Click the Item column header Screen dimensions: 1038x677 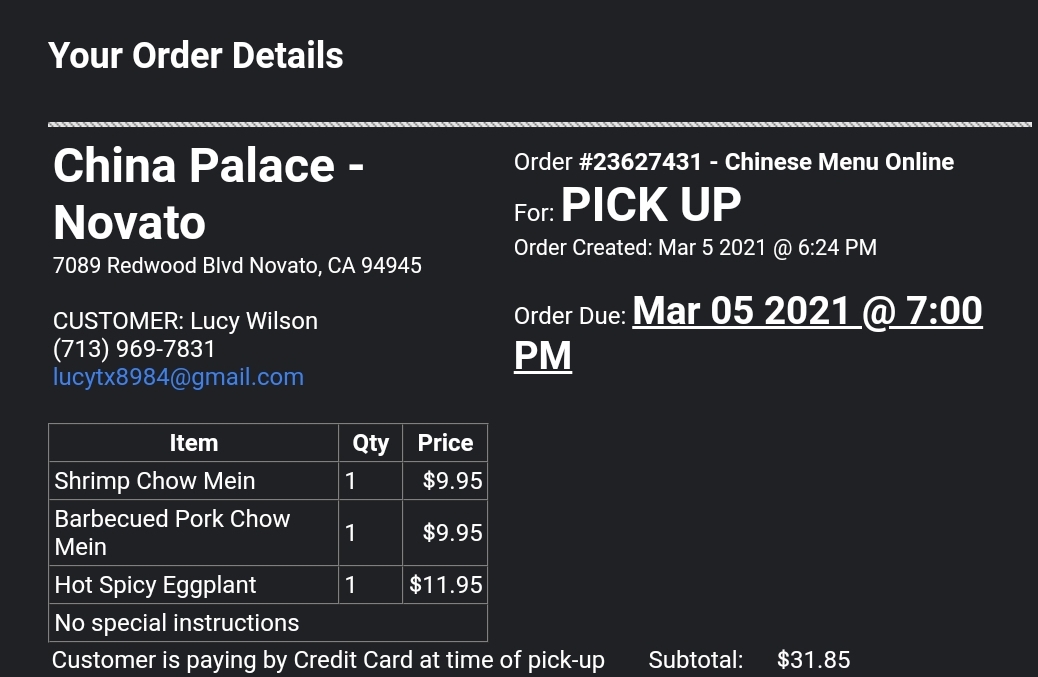coord(193,443)
